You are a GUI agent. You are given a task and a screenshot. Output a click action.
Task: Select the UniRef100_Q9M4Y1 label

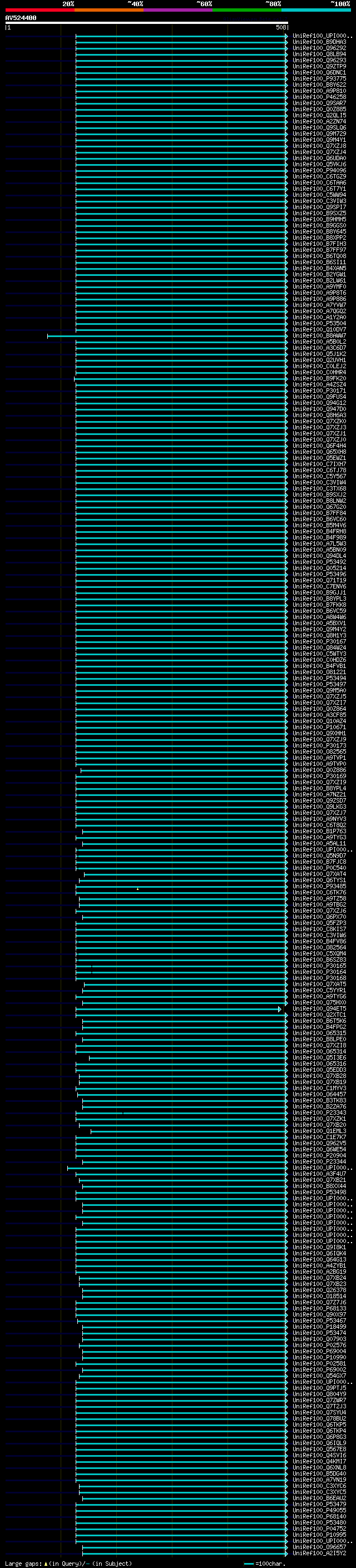319,140
